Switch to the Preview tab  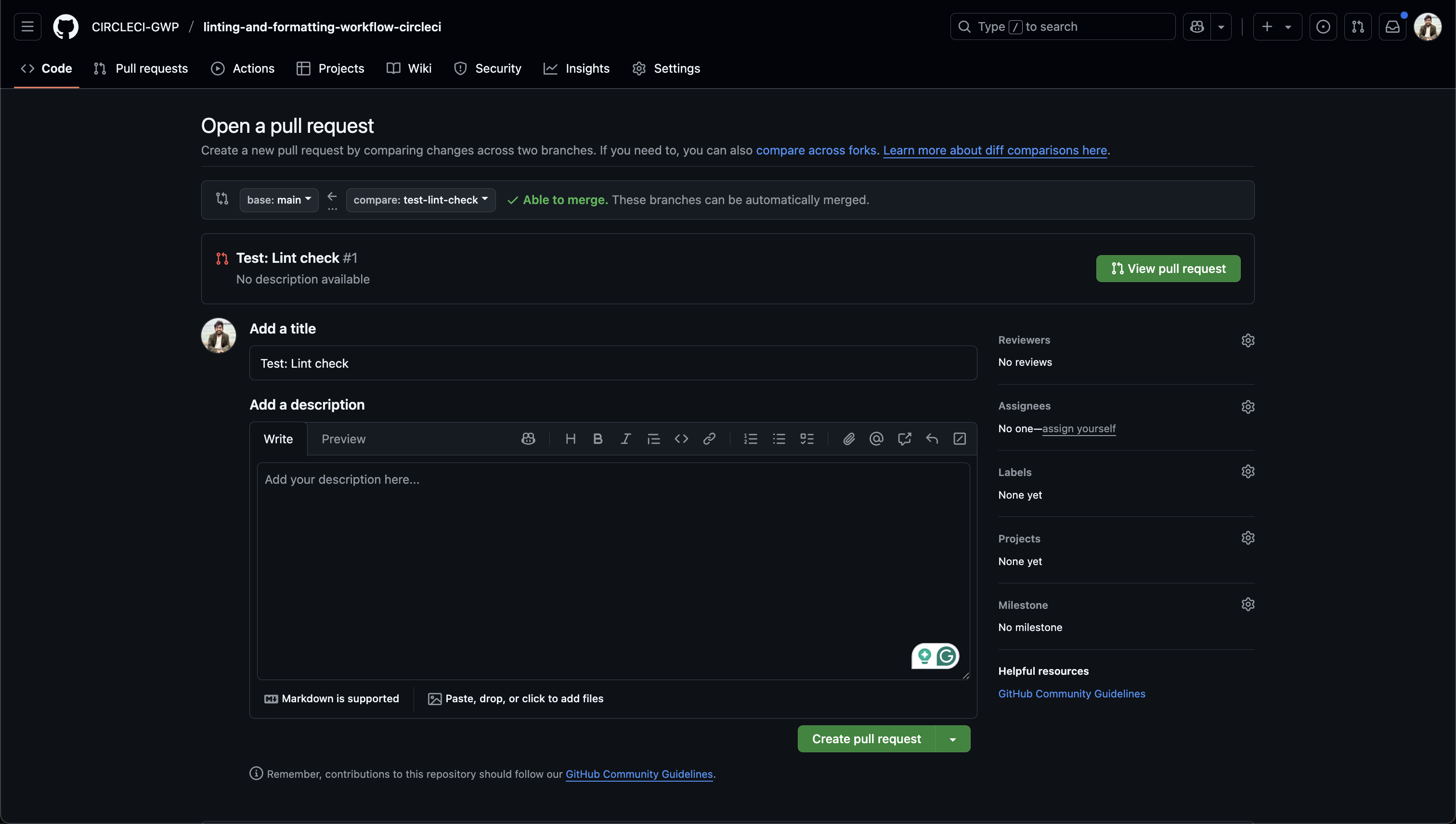343,438
